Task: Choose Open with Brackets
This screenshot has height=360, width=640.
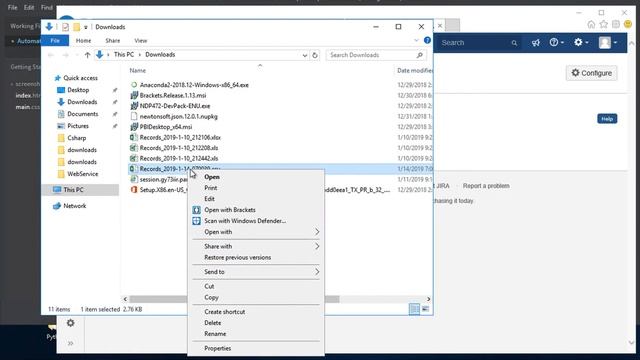Action: pos(230,210)
